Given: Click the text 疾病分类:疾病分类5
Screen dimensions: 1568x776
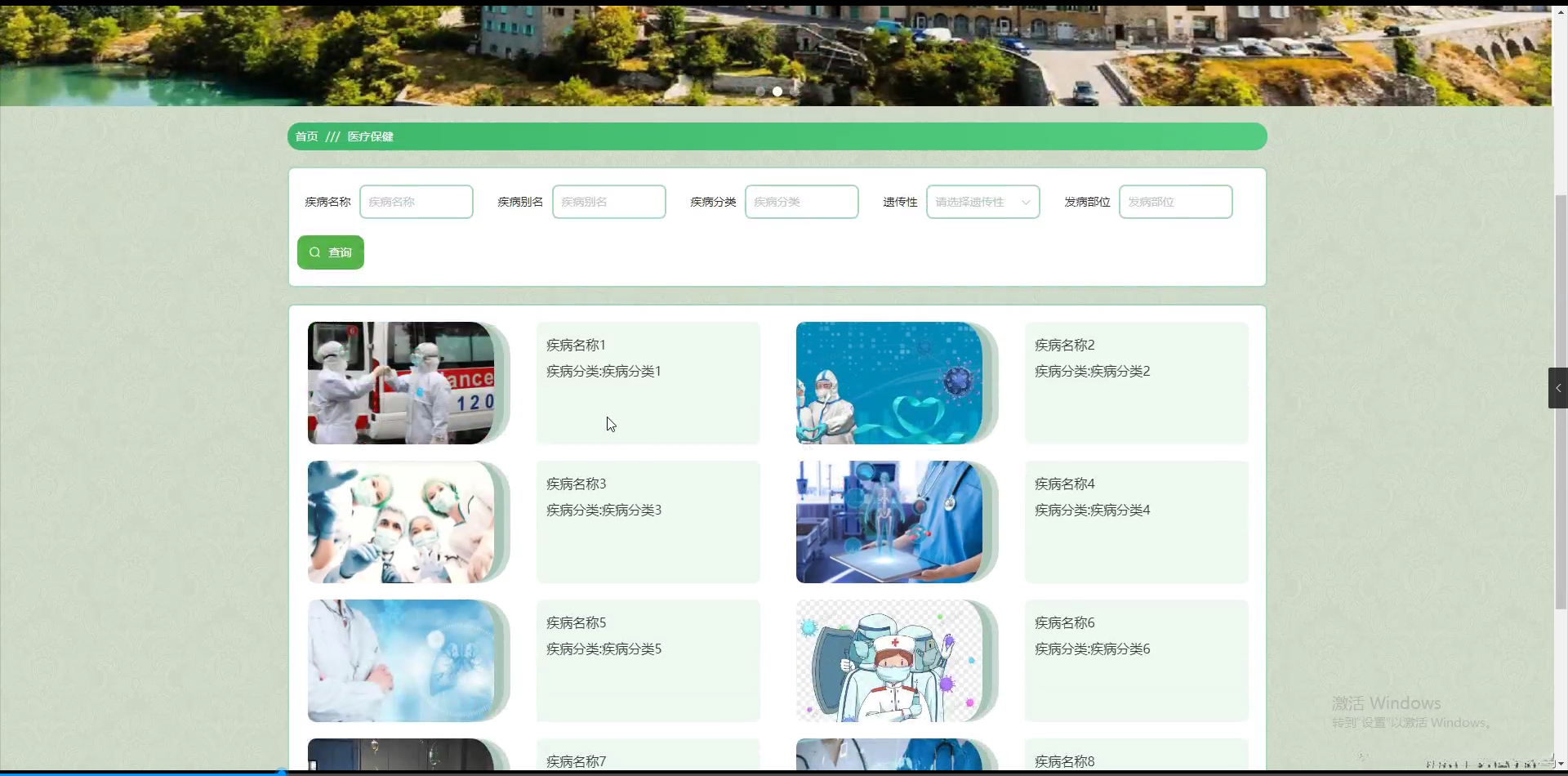Looking at the screenshot, I should coord(604,649).
